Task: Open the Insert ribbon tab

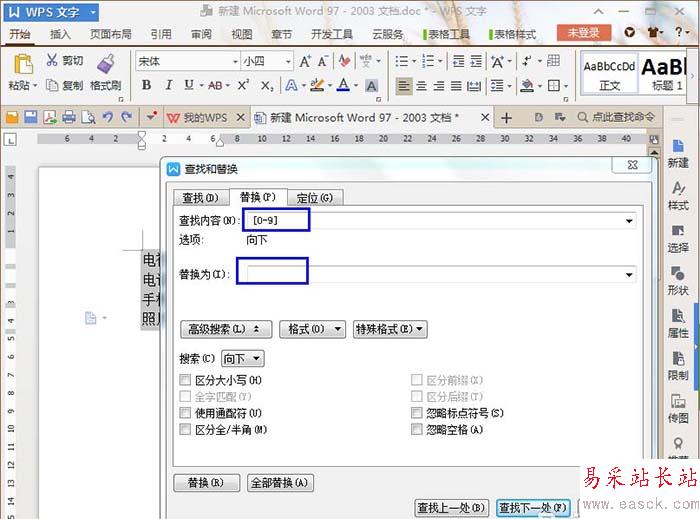Action: pos(60,33)
